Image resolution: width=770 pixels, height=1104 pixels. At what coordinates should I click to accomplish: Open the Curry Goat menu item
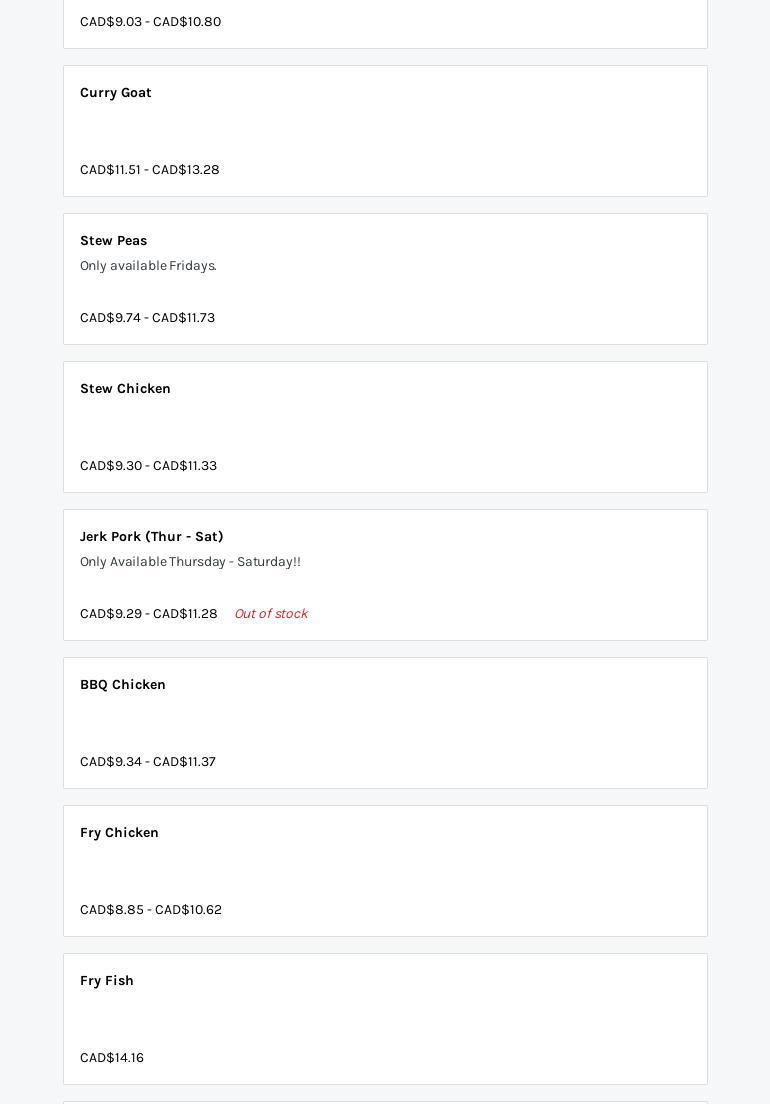point(116,93)
